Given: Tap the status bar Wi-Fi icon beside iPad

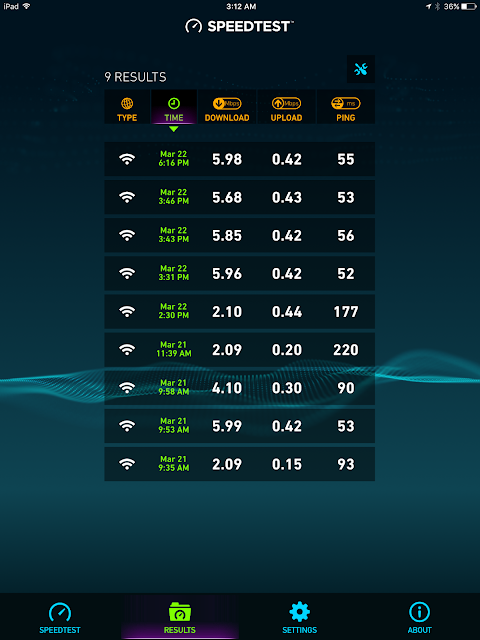Looking at the screenshot, I should 27,6.
